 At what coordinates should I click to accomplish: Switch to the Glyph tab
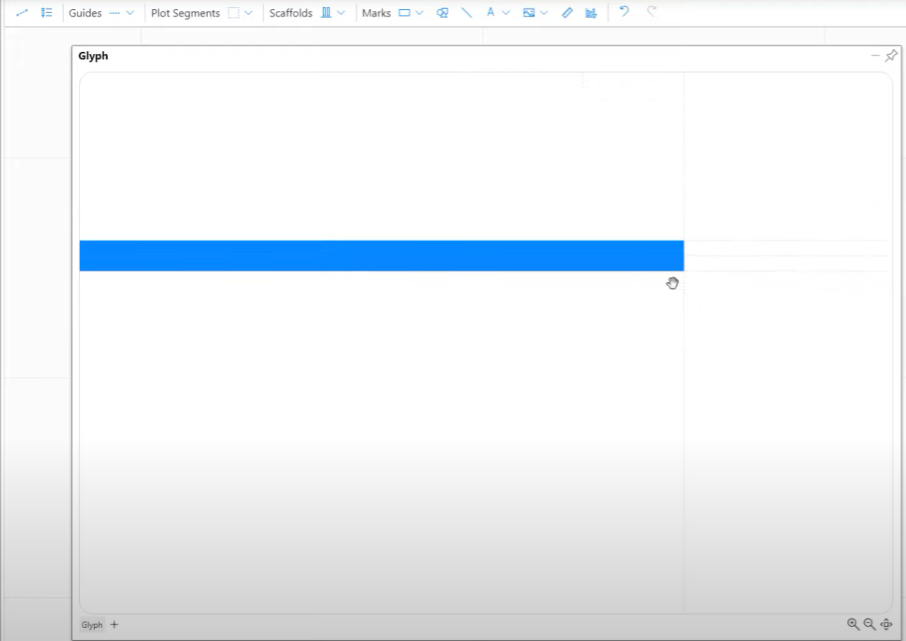click(x=92, y=625)
